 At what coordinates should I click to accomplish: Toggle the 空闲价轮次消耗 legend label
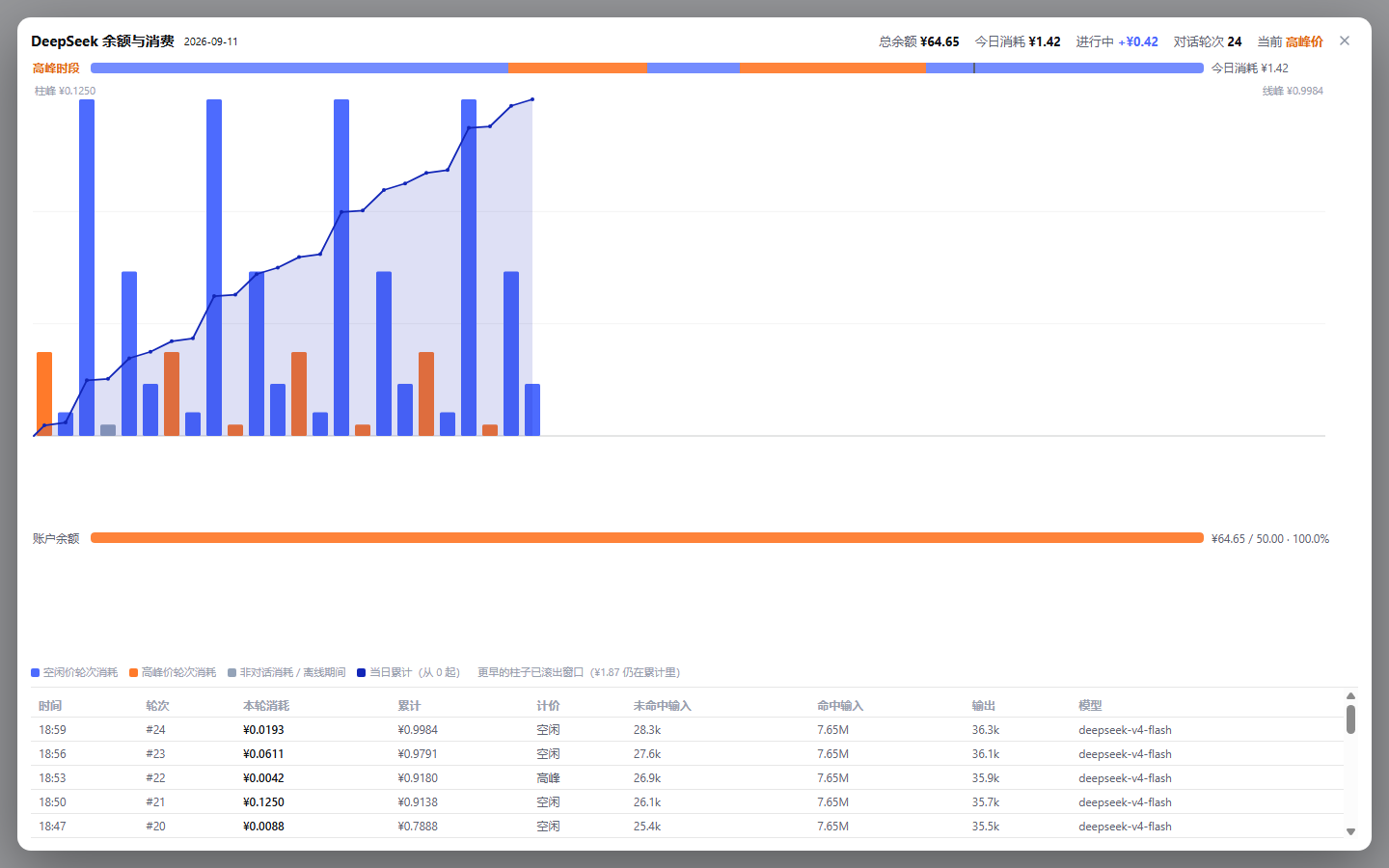click(80, 672)
